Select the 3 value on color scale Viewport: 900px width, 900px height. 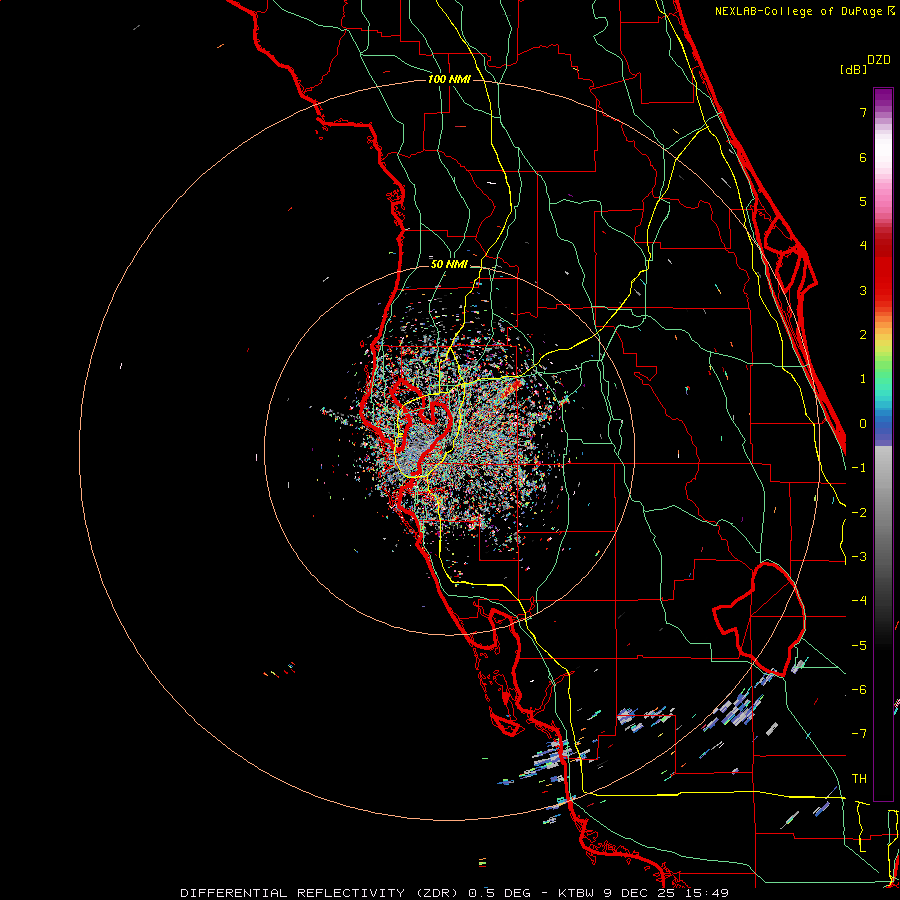pos(863,290)
